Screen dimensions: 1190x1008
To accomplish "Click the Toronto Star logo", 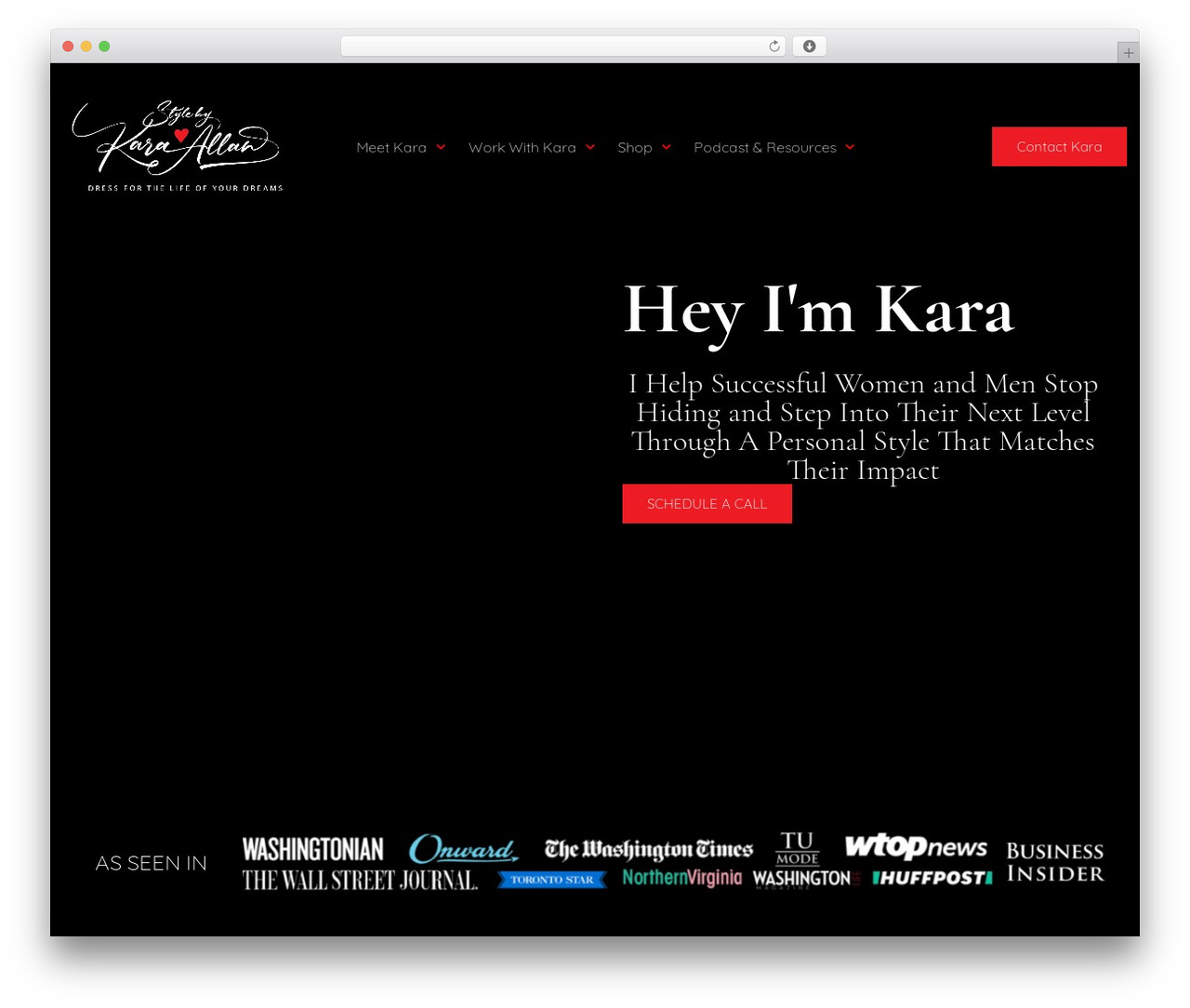I will click(551, 880).
